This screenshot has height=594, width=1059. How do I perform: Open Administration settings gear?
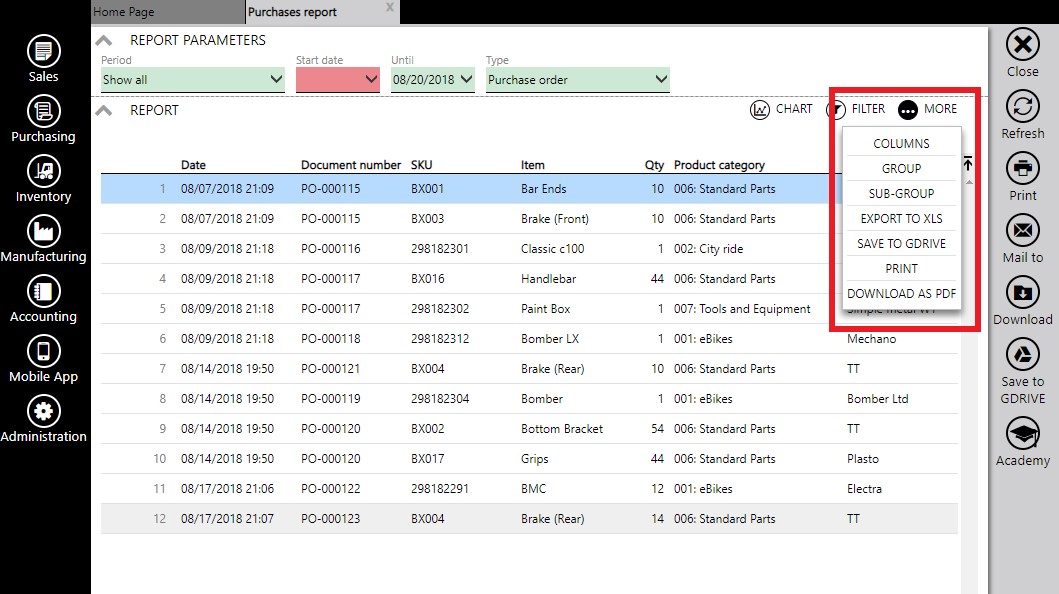tap(43, 411)
